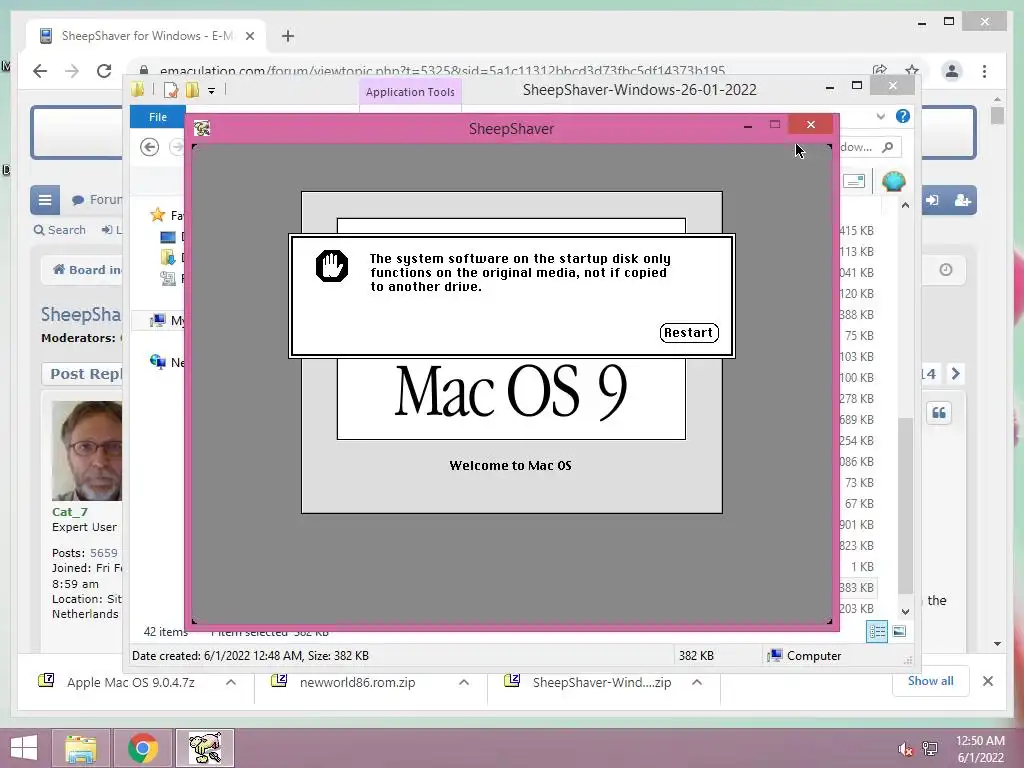Click Show all downloads

tap(930, 681)
